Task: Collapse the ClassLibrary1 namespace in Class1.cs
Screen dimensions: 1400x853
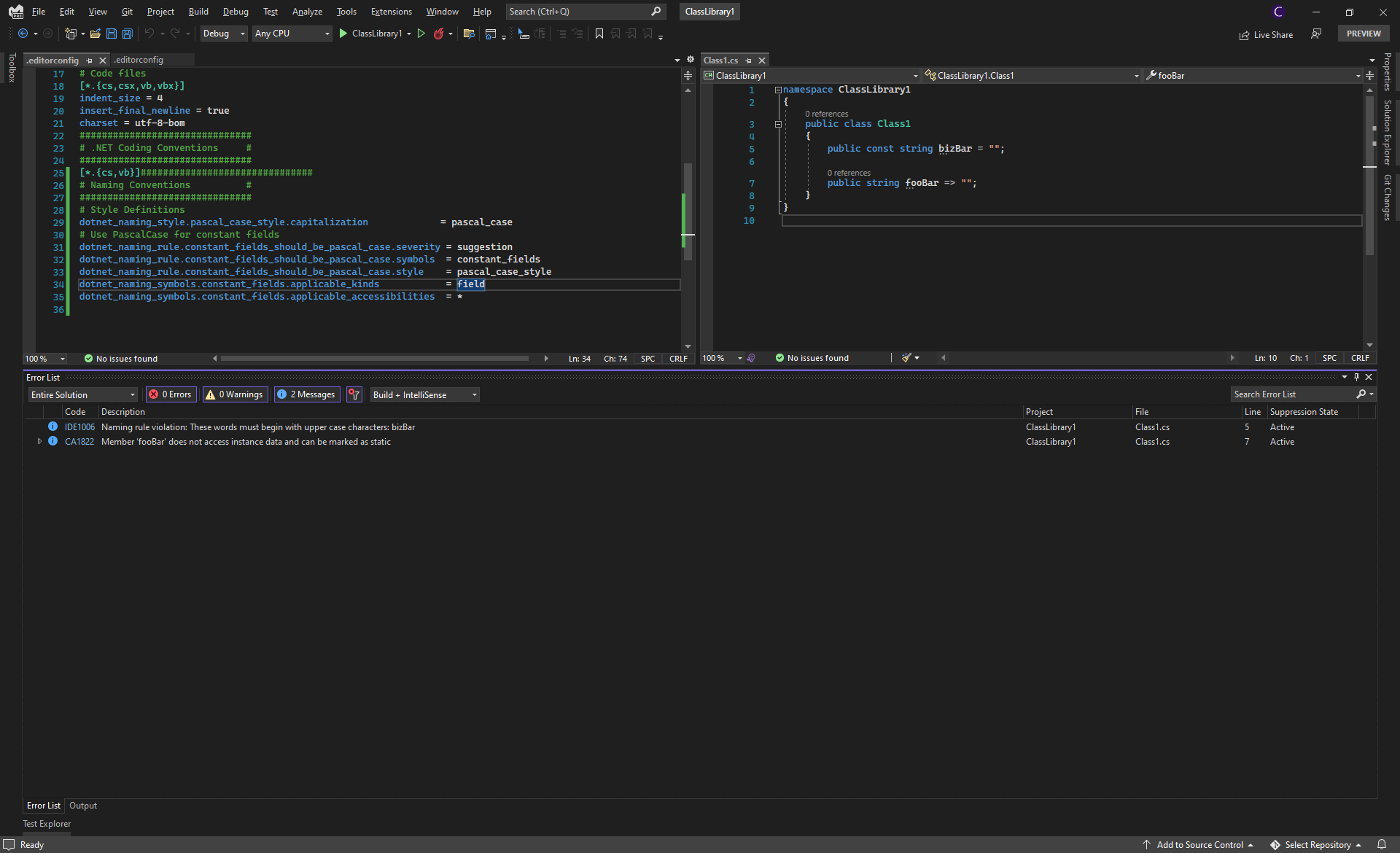Action: pyautogui.click(x=778, y=89)
